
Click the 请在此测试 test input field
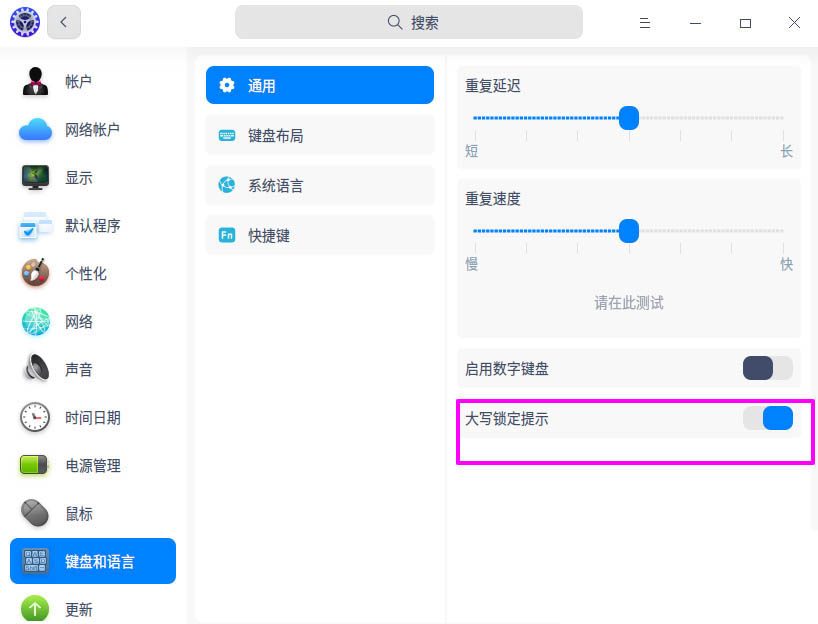point(627,303)
